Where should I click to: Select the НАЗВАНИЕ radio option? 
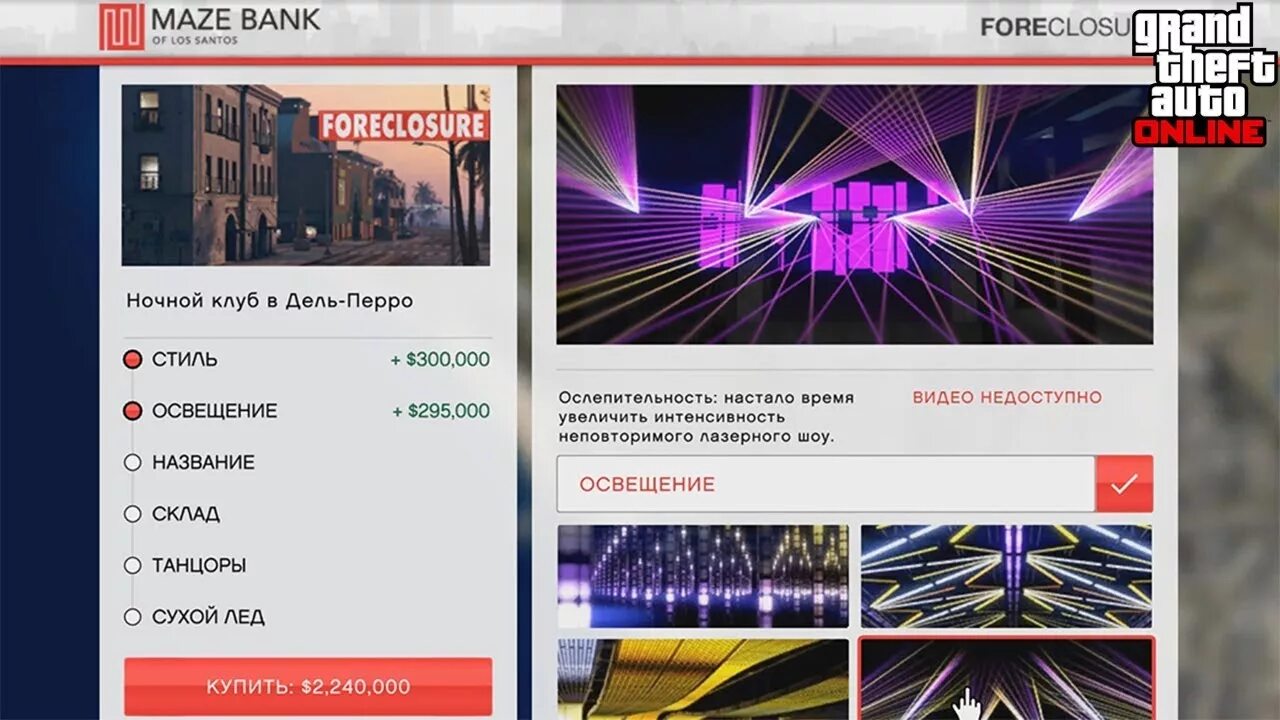(132, 463)
